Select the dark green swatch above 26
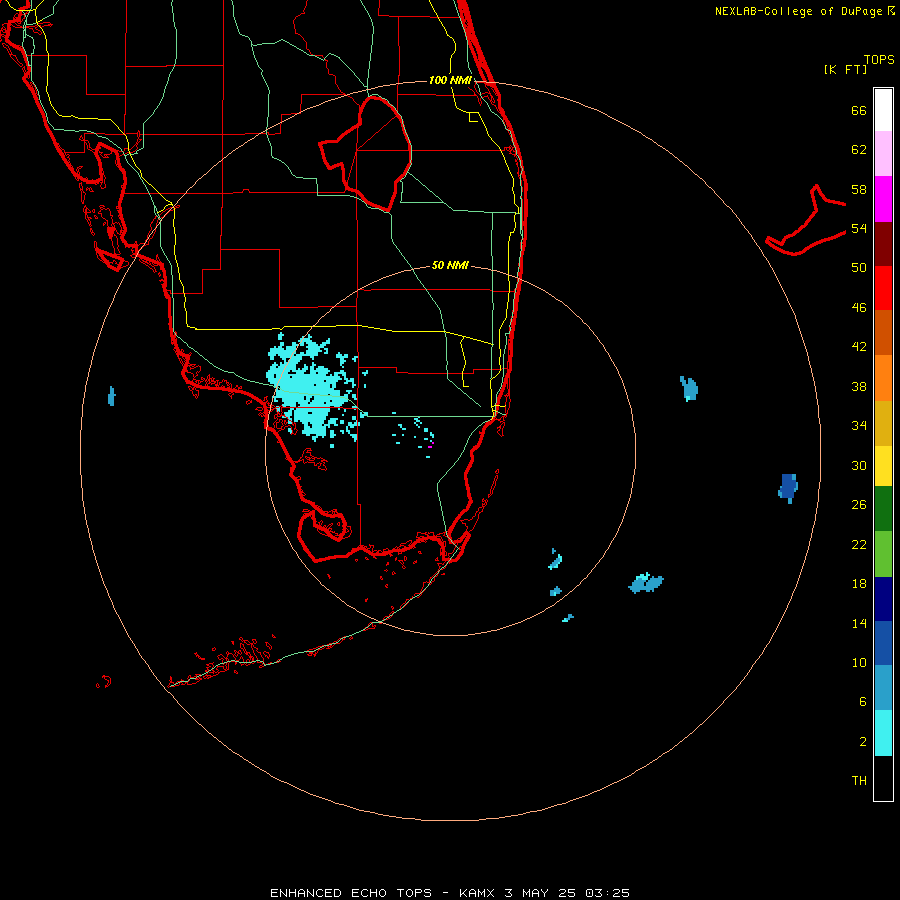900x900 pixels. (x=883, y=509)
